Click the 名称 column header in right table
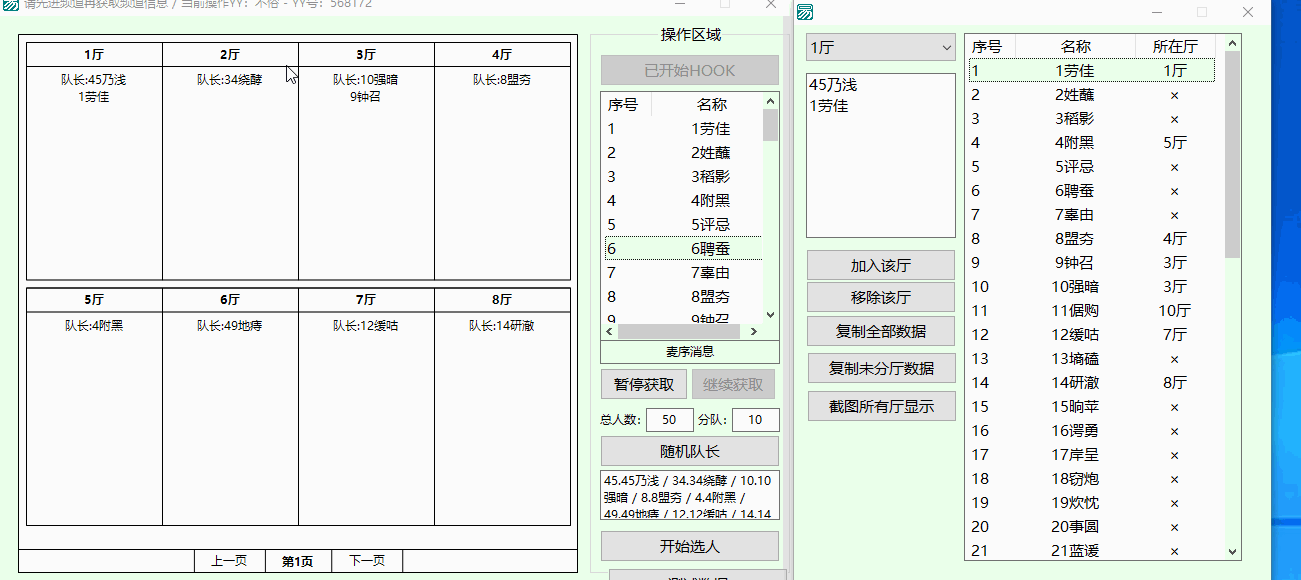 coord(1076,46)
